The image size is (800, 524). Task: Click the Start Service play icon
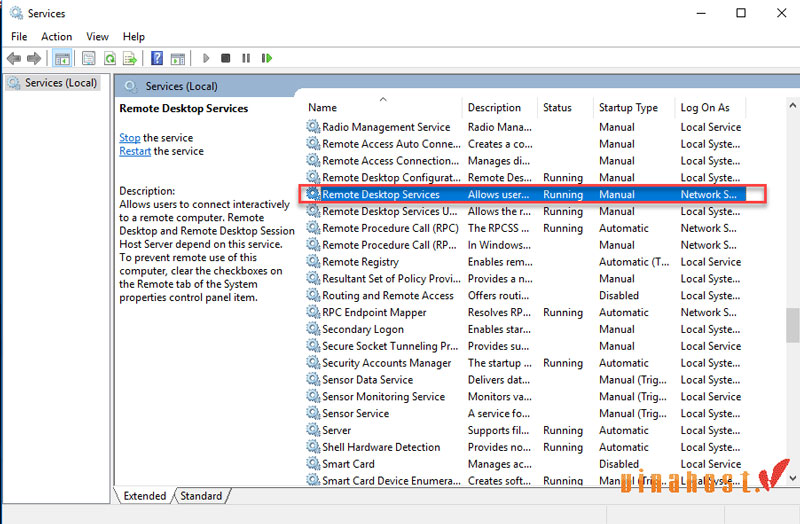(206, 58)
